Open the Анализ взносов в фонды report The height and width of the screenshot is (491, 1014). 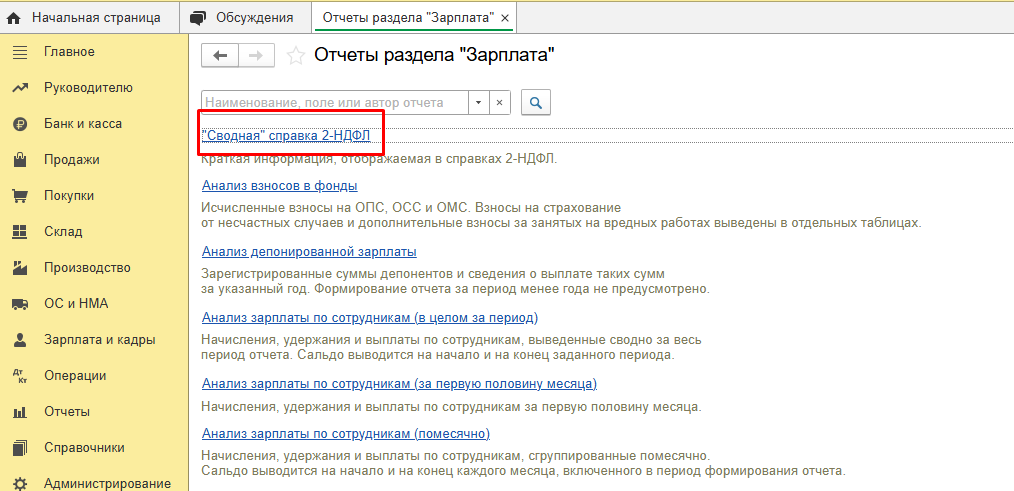pos(280,186)
